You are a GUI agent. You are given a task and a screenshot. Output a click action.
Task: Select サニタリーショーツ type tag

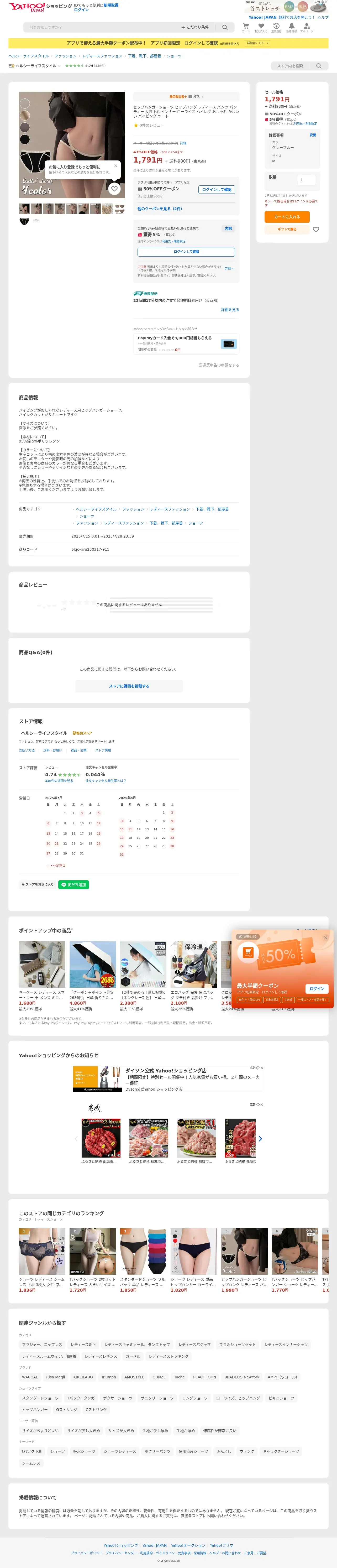(x=157, y=1398)
